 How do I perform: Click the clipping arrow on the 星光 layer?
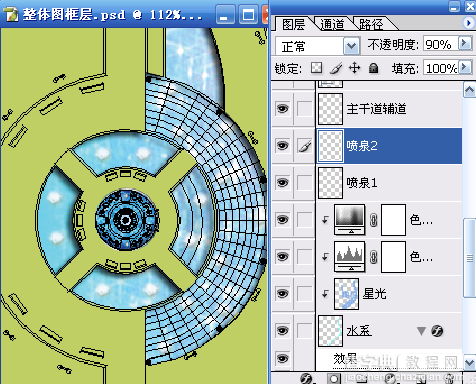click(x=325, y=294)
